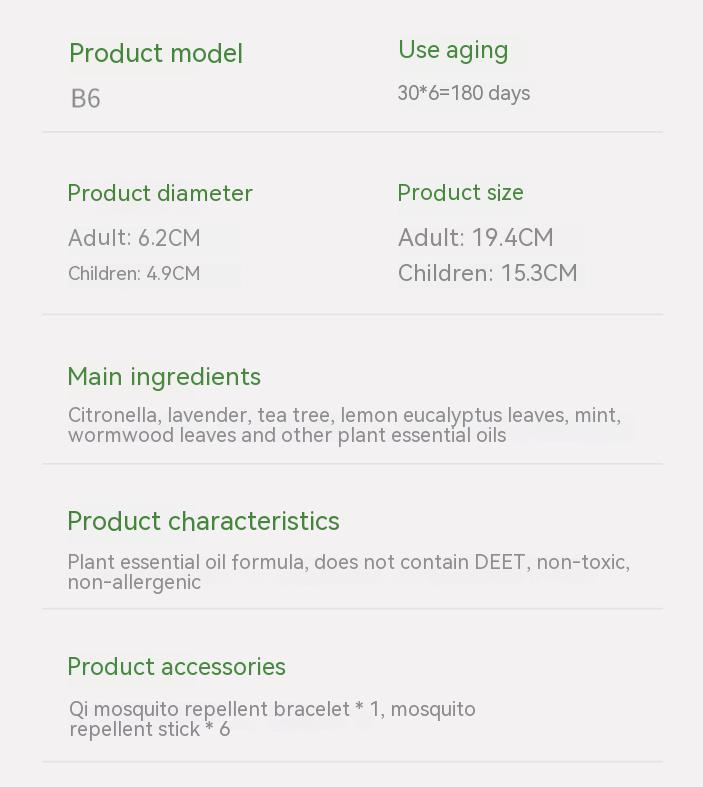Click the "Use aging" heading
This screenshot has width=703, height=787.
pyautogui.click(x=453, y=50)
